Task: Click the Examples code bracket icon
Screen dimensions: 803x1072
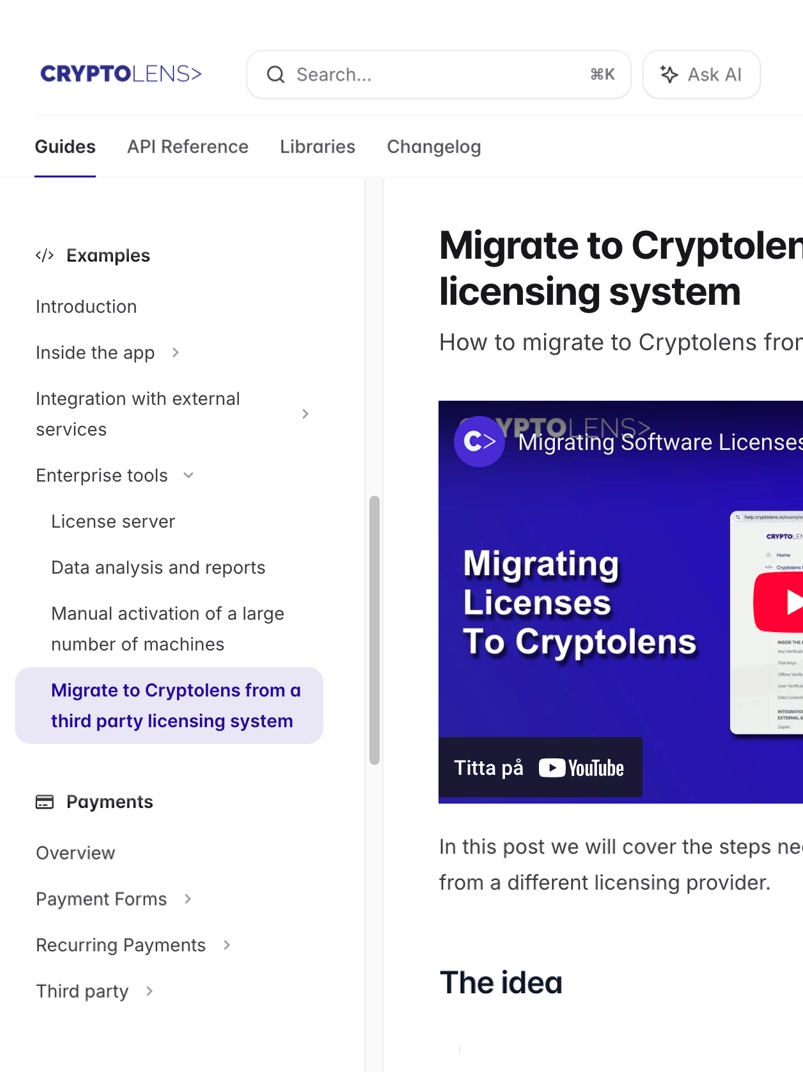Action: coord(44,256)
